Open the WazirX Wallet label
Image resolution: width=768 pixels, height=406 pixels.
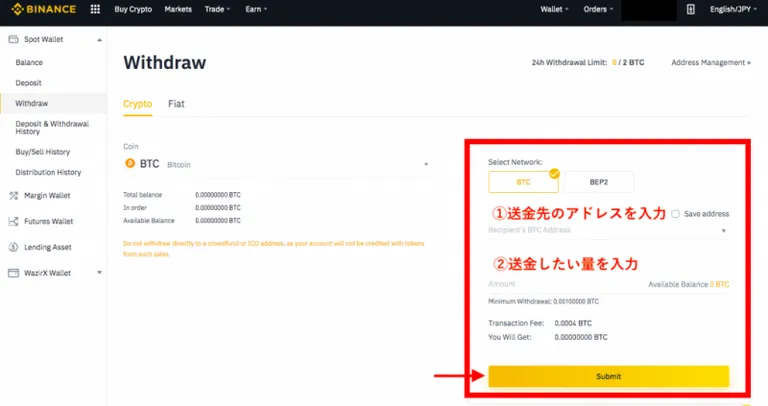[x=48, y=273]
